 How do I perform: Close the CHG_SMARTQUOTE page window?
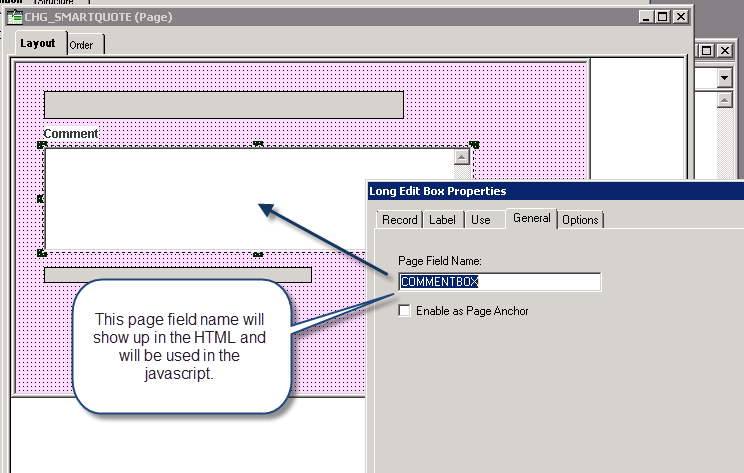680,17
